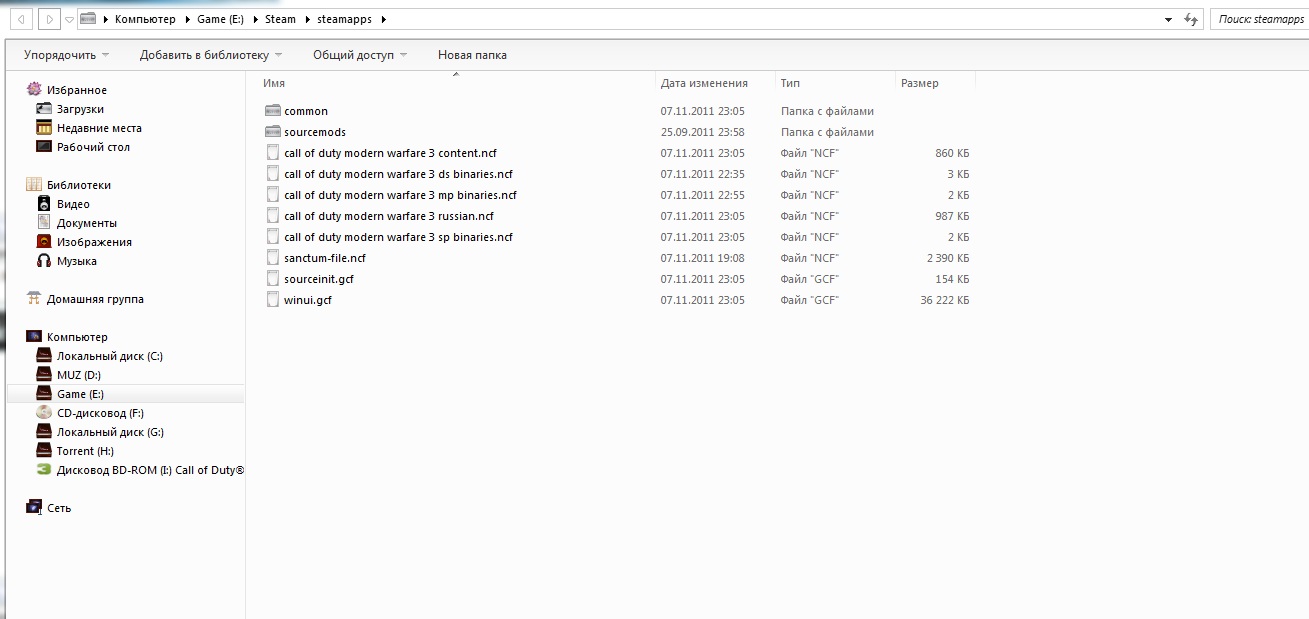The image size is (1309, 619).
Task: Open the address bar history dropdown
Action: 1168,20
